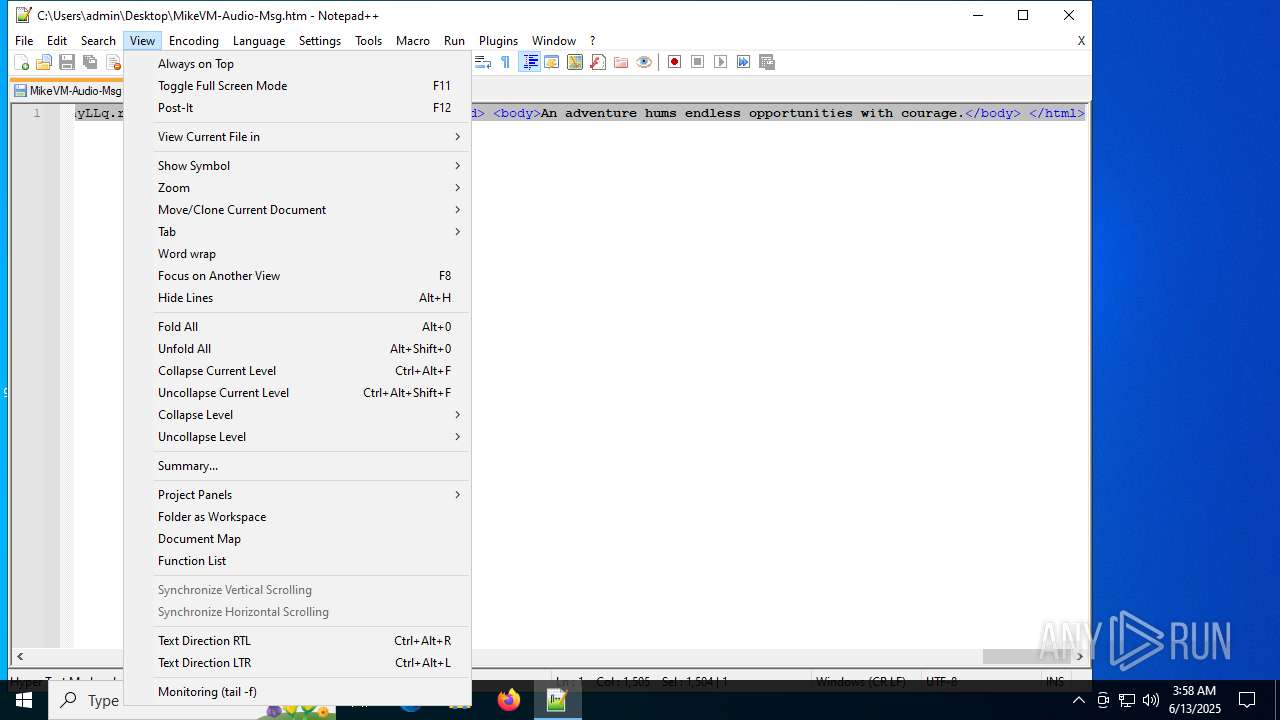
Task: Click the Monitoring eye toolbar icon
Action: click(643, 62)
